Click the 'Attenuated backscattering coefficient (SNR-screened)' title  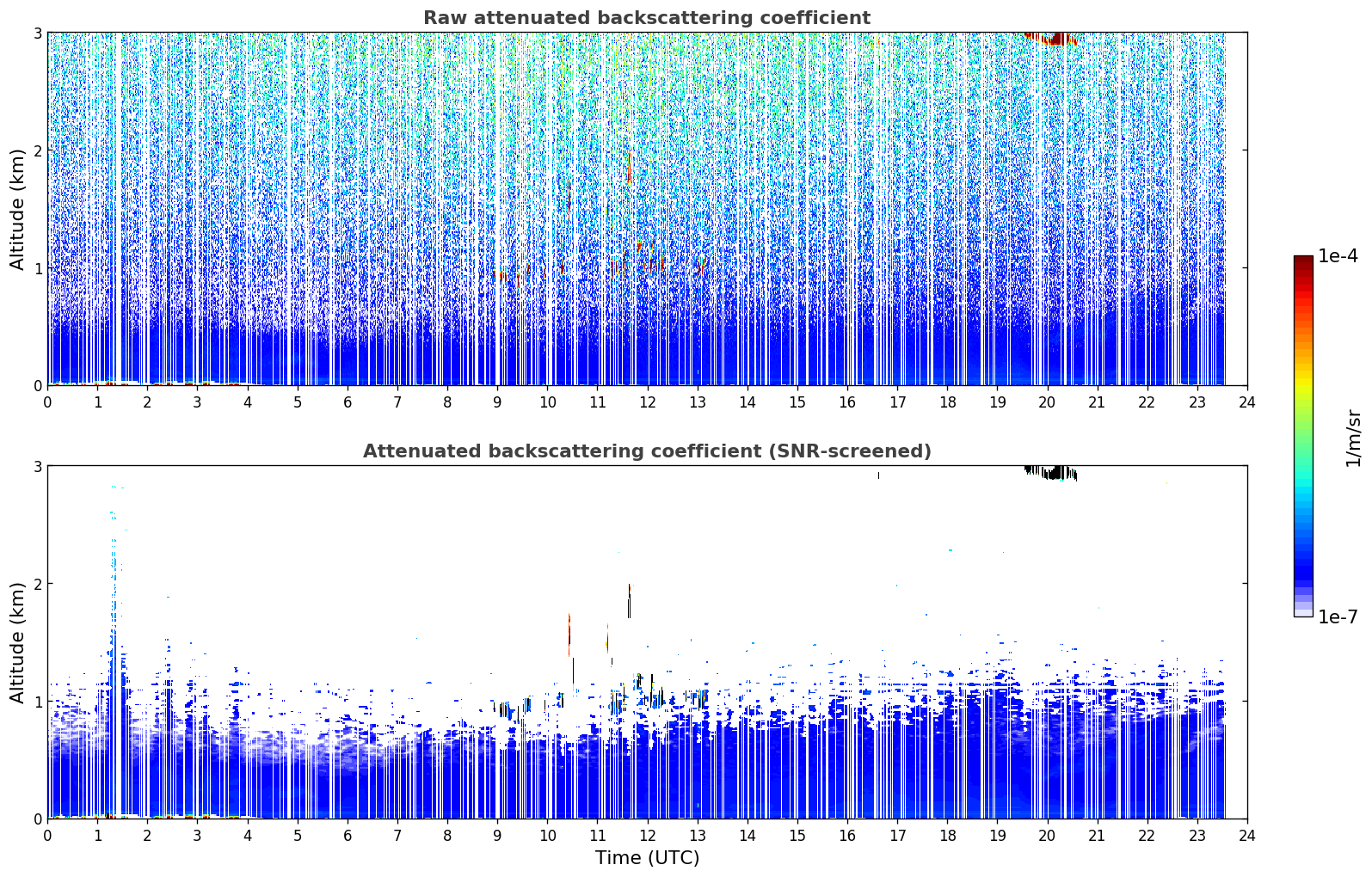point(647,451)
